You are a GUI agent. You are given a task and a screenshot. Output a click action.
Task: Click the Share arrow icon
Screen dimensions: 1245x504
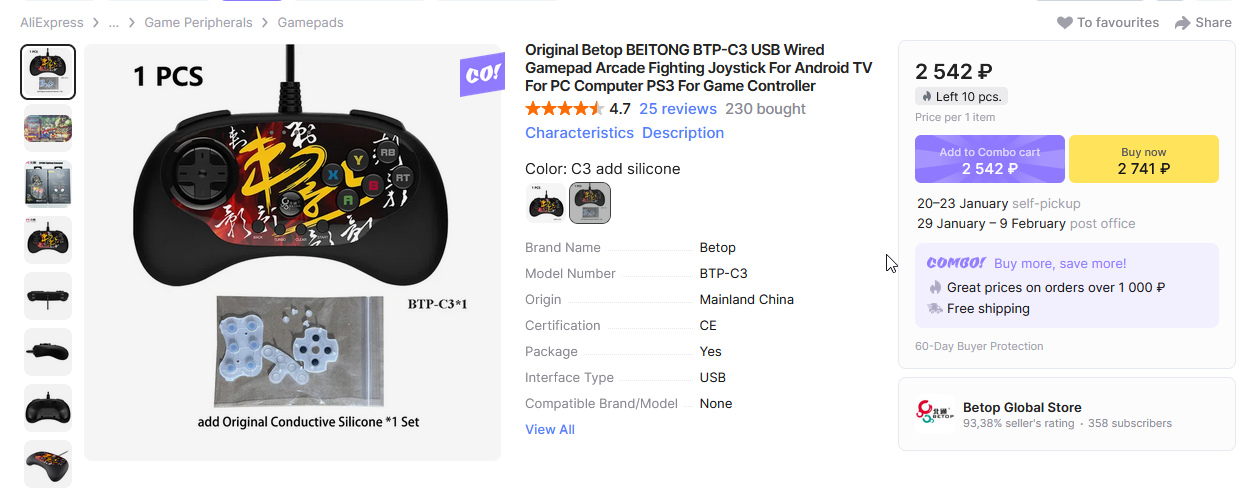pyautogui.click(x=1183, y=23)
